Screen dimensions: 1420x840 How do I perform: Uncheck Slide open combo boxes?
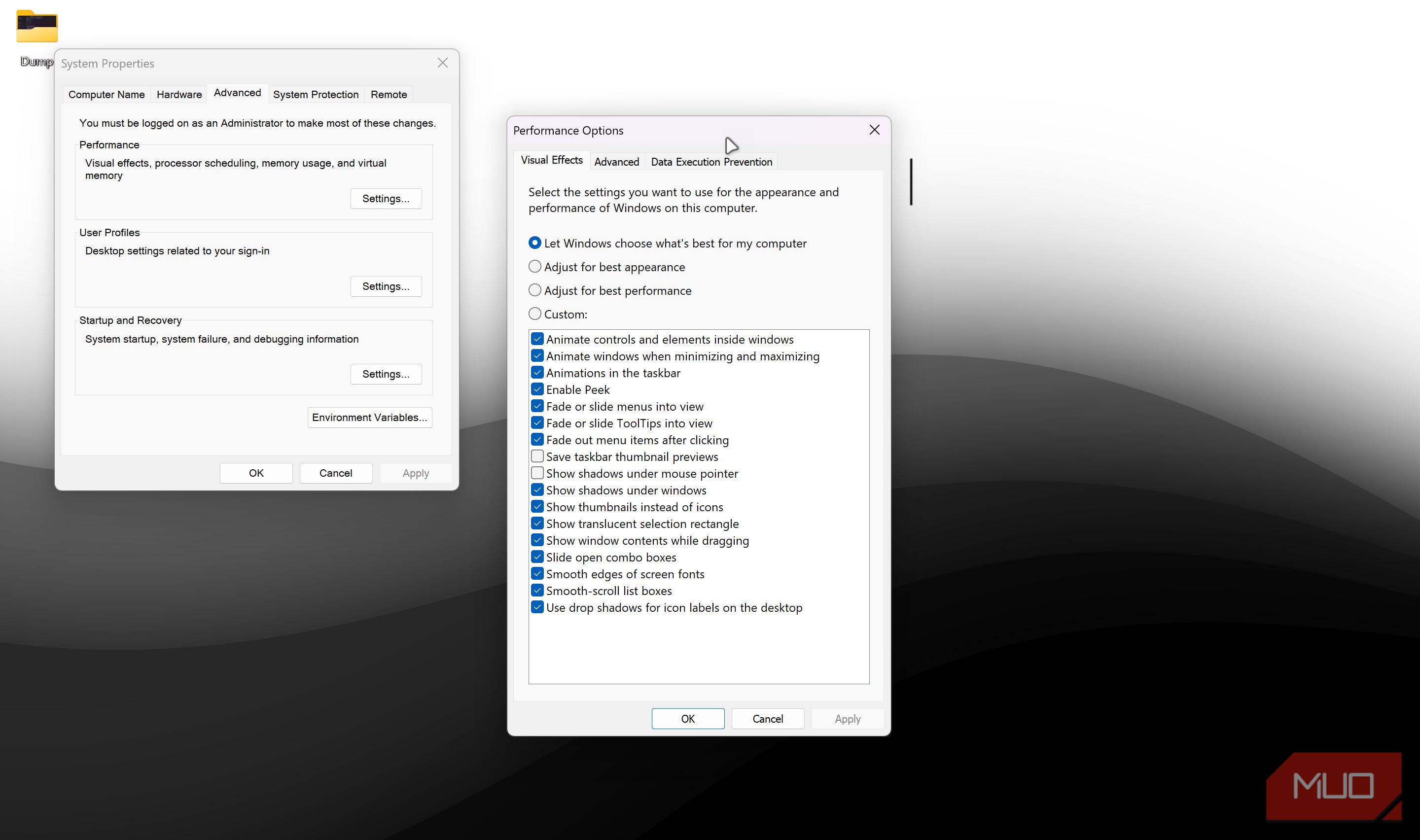pos(537,557)
